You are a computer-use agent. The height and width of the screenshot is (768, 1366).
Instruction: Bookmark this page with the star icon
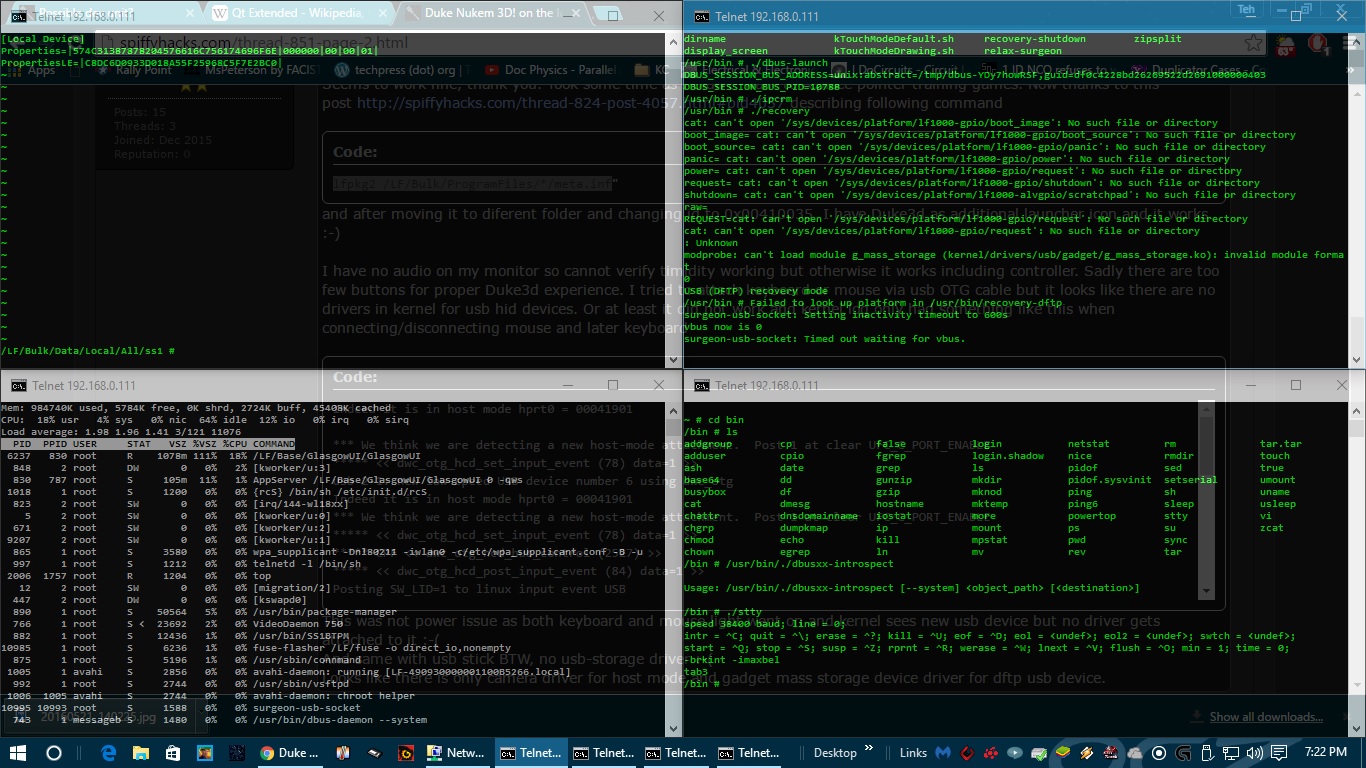(x=1254, y=43)
